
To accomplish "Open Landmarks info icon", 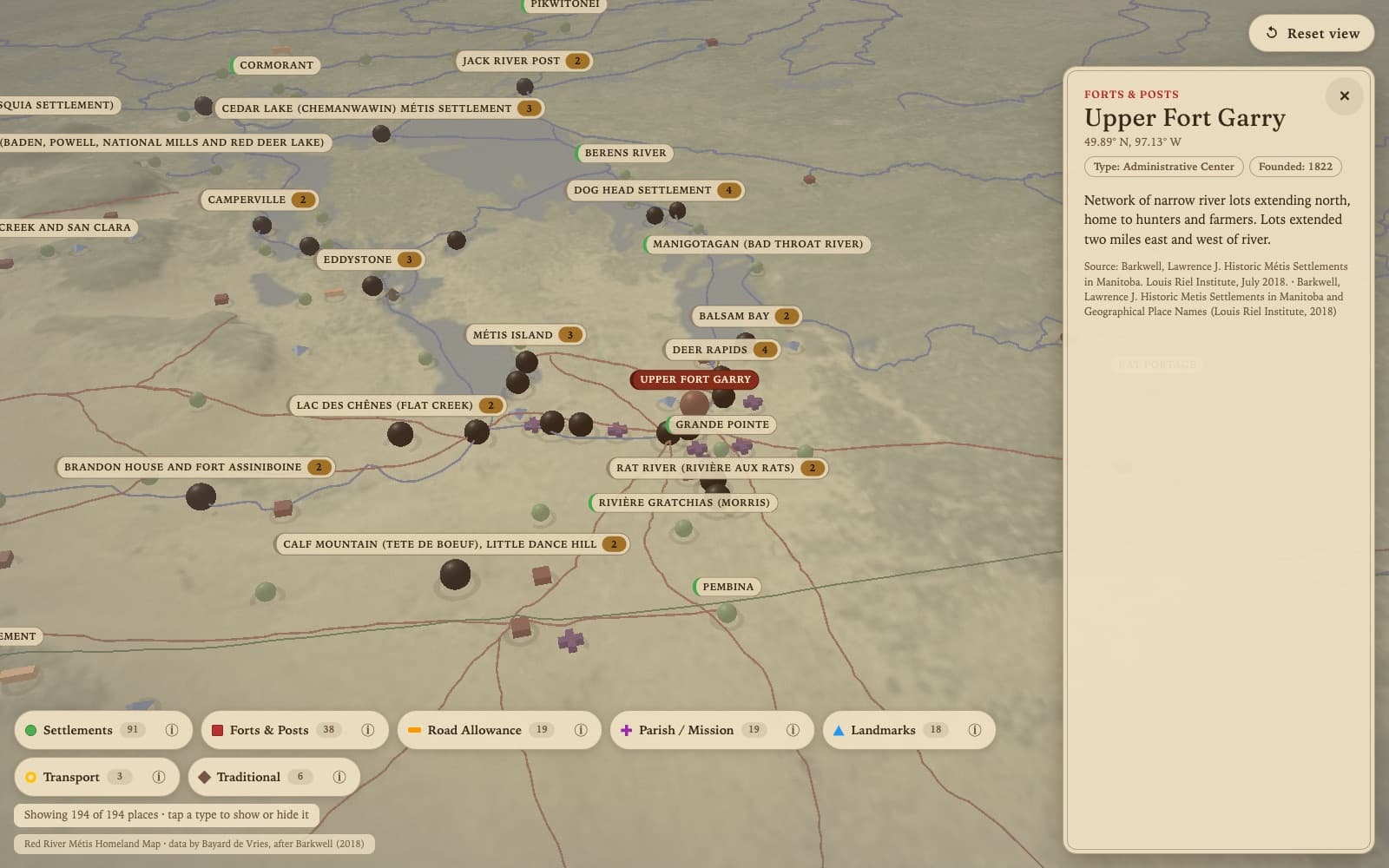I will click(x=975, y=730).
